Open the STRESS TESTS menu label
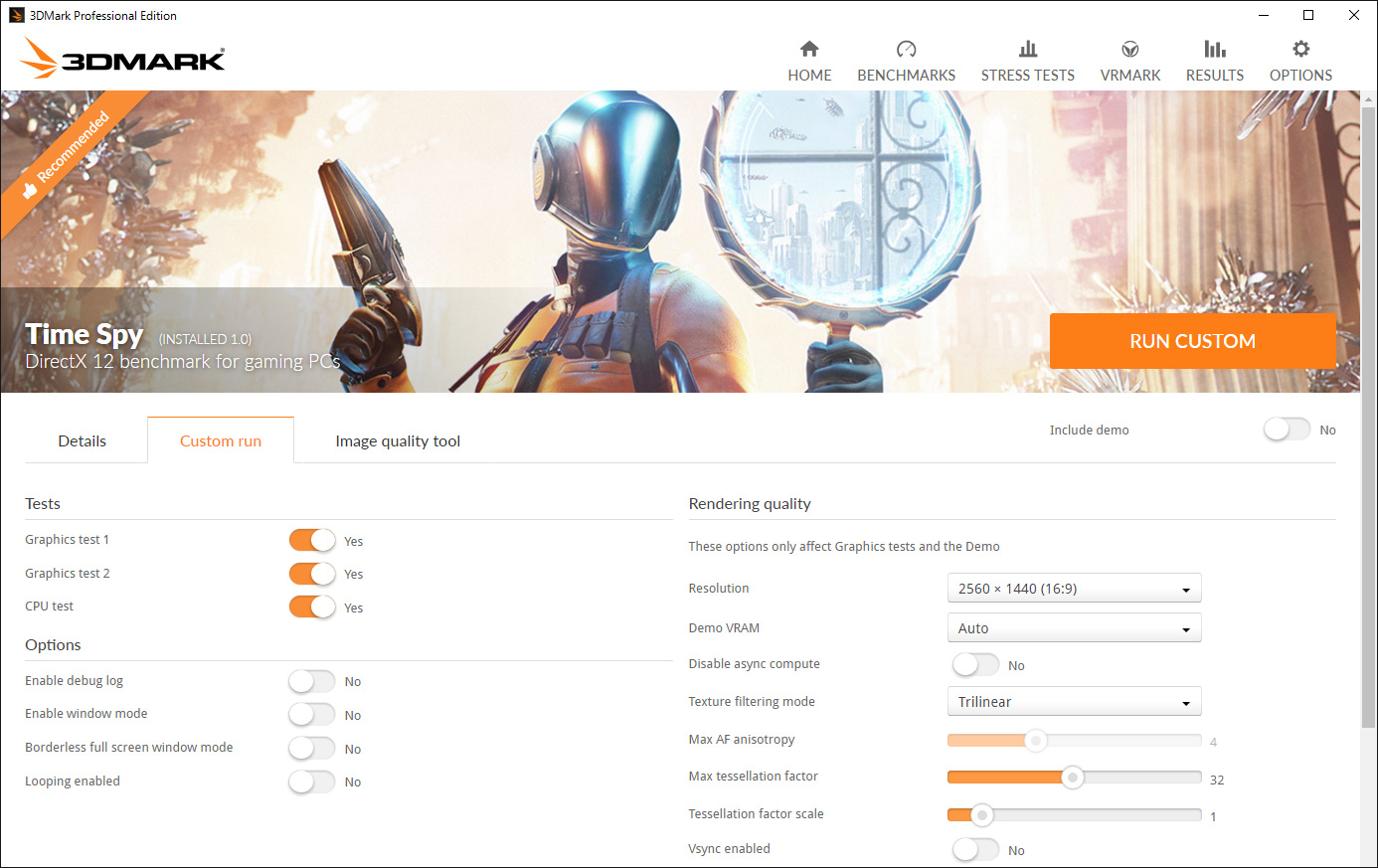 point(1028,76)
